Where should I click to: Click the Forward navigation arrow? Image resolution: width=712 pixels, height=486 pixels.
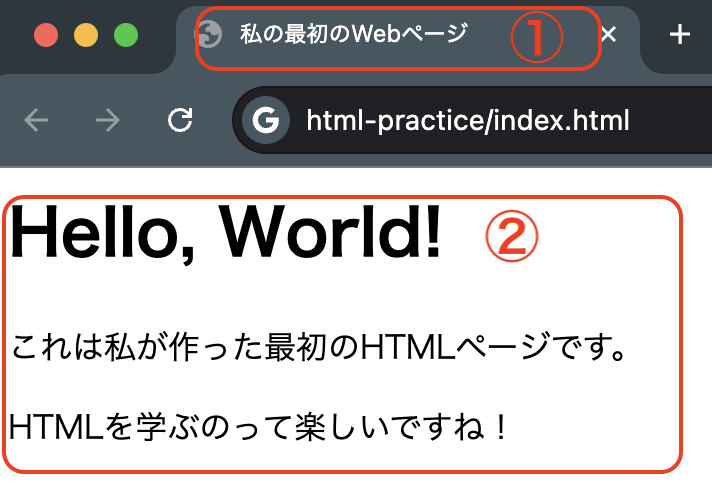click(x=107, y=121)
